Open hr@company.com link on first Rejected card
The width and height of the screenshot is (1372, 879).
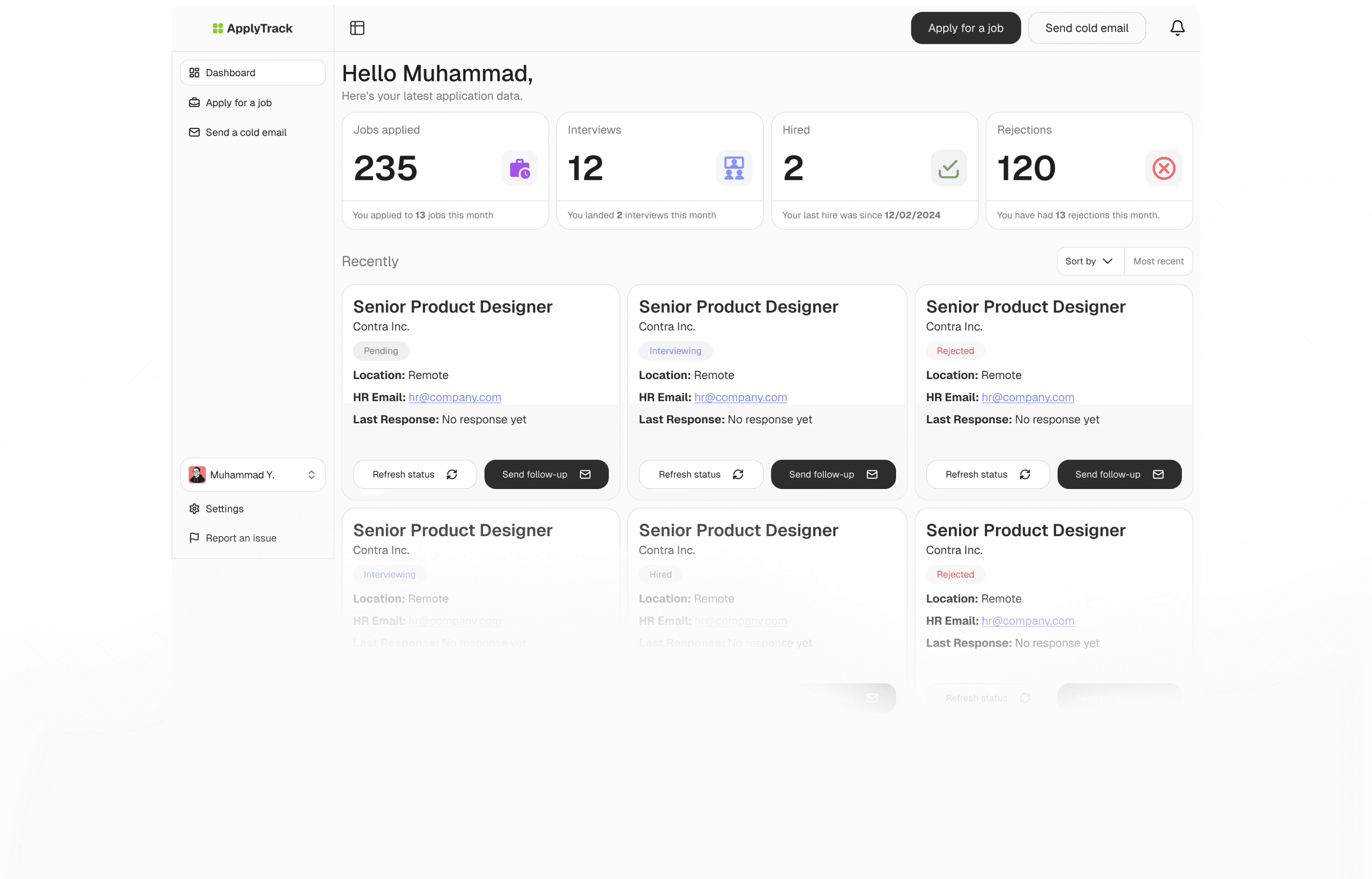click(1027, 397)
